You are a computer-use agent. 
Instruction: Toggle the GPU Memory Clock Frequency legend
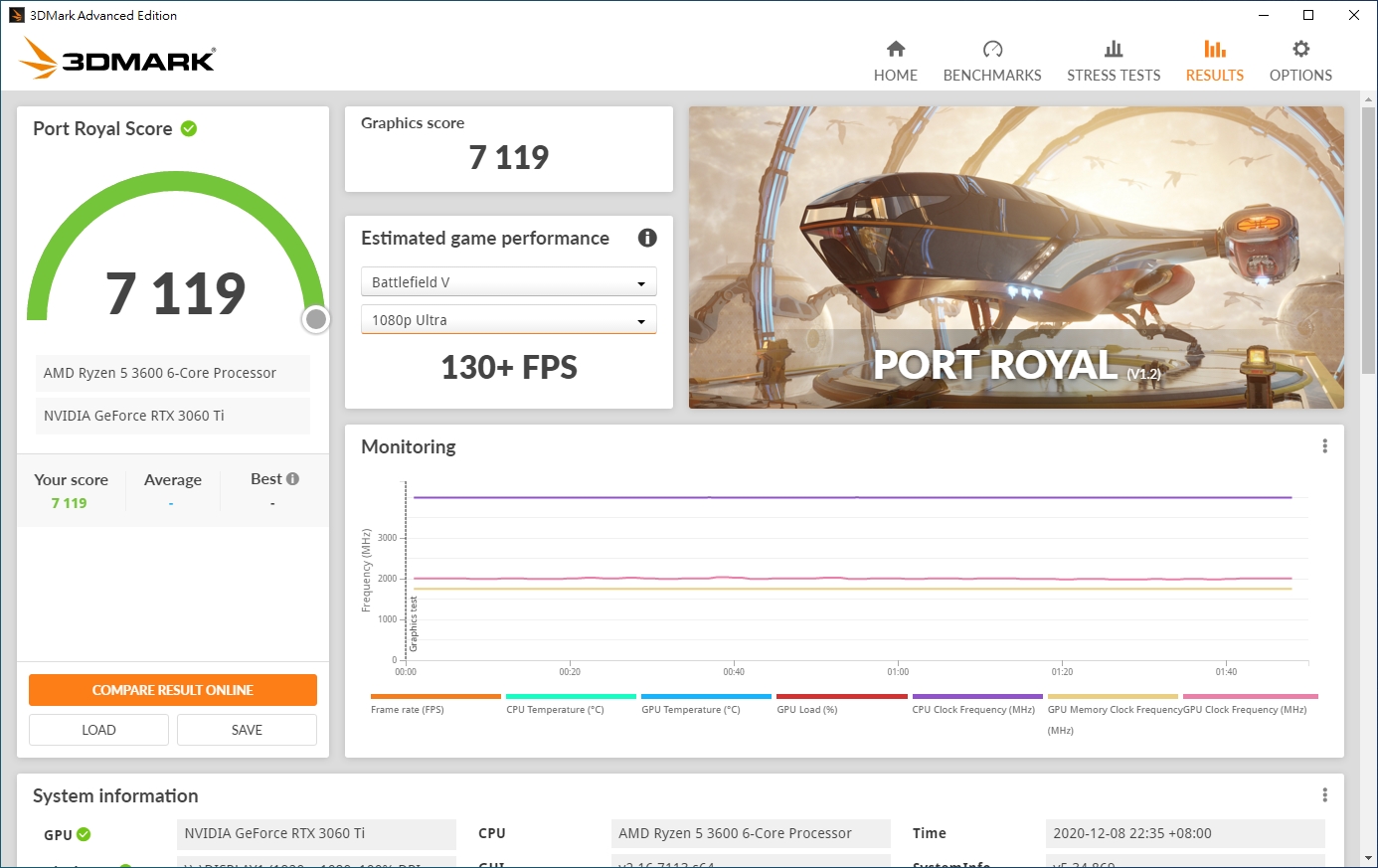[x=1113, y=714]
